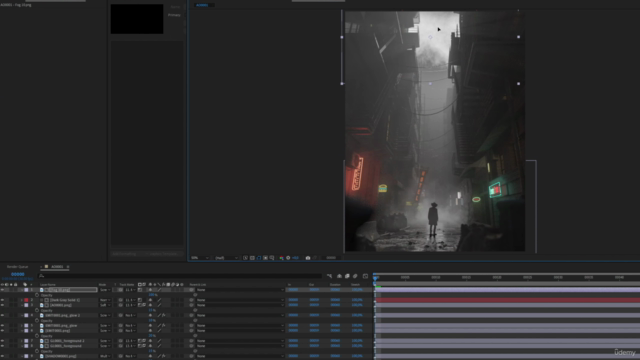The height and width of the screenshot is (360, 640).
Task: Open track matte dropdown for EMIT0001.png_glow 2
Action: (130, 316)
